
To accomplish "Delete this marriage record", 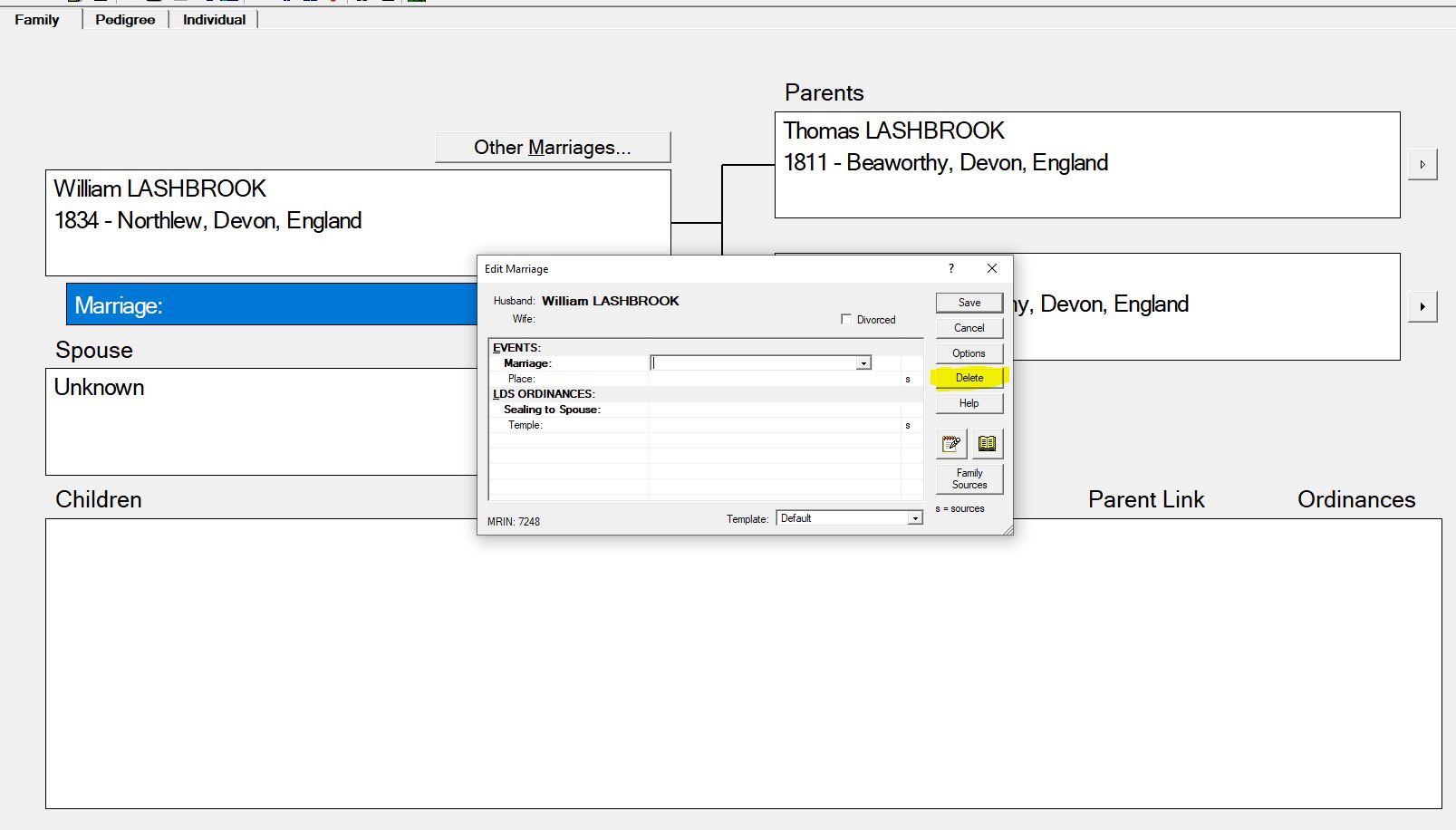I will (x=969, y=378).
